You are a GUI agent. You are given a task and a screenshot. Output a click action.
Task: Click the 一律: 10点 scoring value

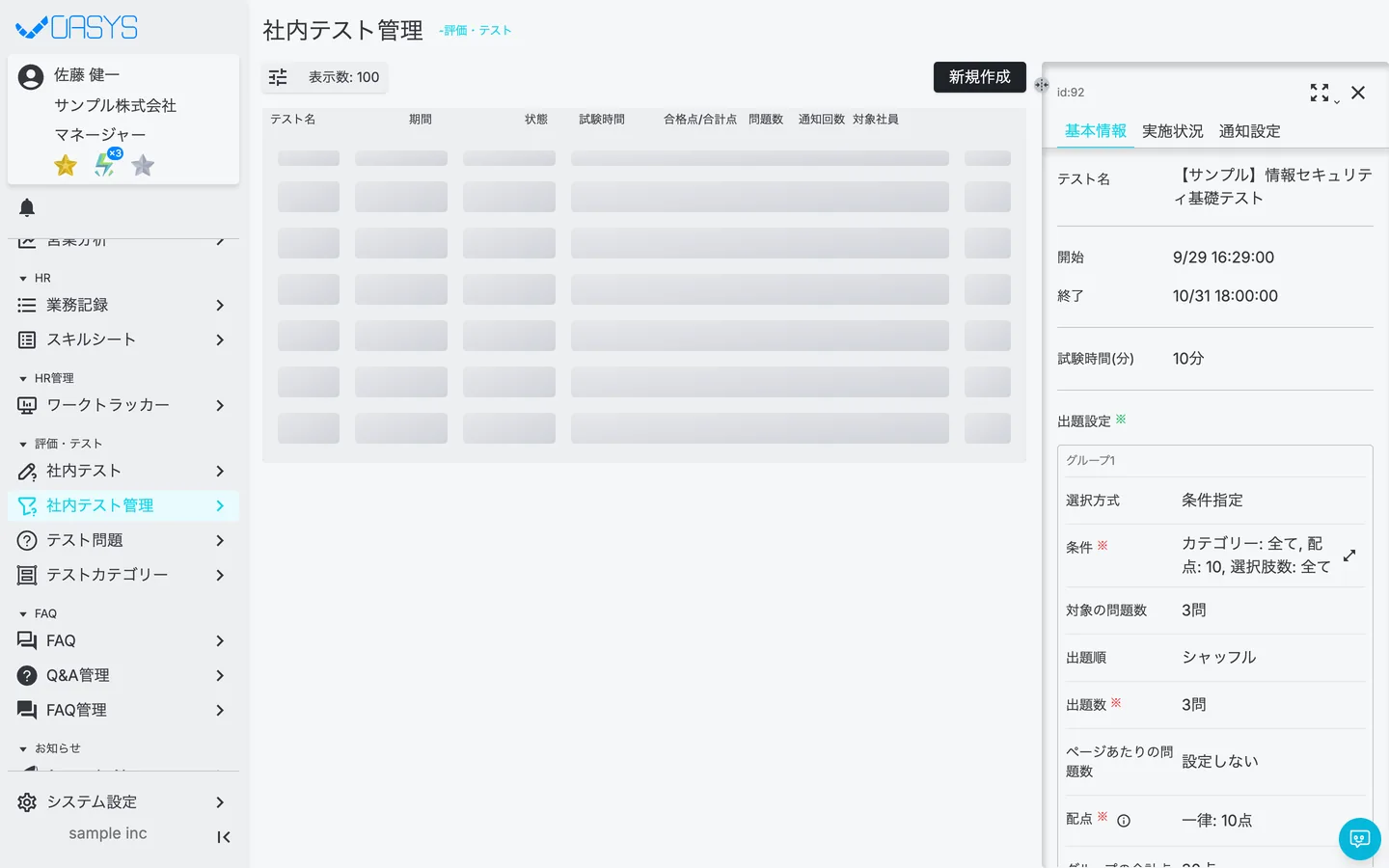point(1217,821)
